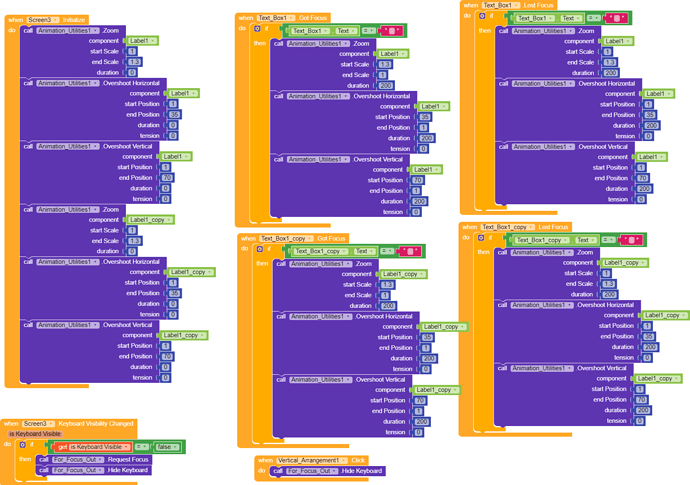690x485 pixels.
Task: Select the call For_Focus_Out Request Focus block
Action: 95,459
